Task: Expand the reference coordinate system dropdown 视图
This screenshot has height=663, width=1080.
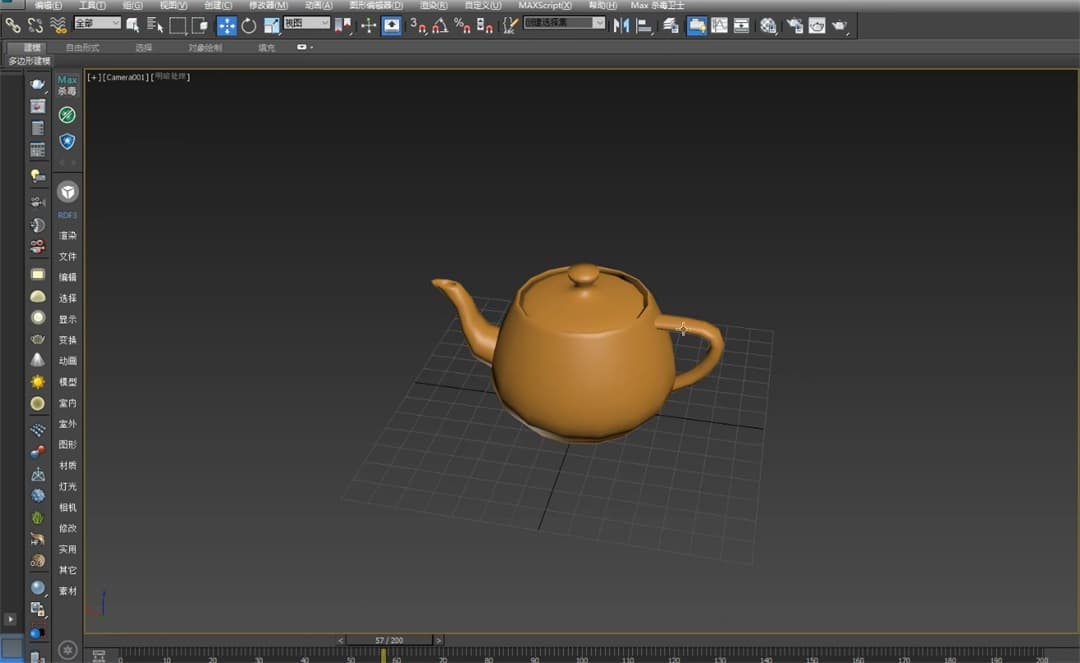Action: (306, 23)
